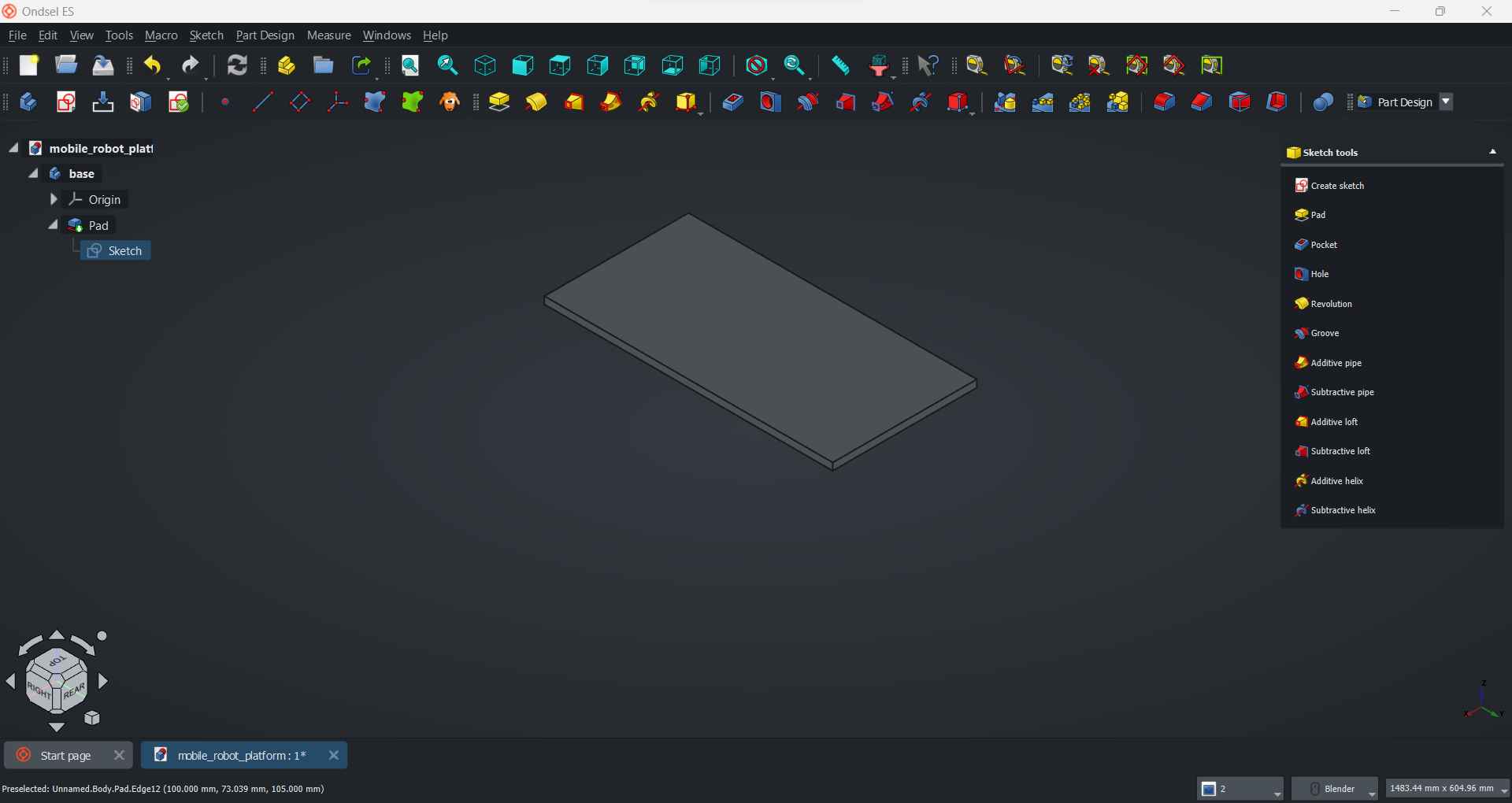Open the File menu
This screenshot has height=803, width=1512.
point(17,35)
